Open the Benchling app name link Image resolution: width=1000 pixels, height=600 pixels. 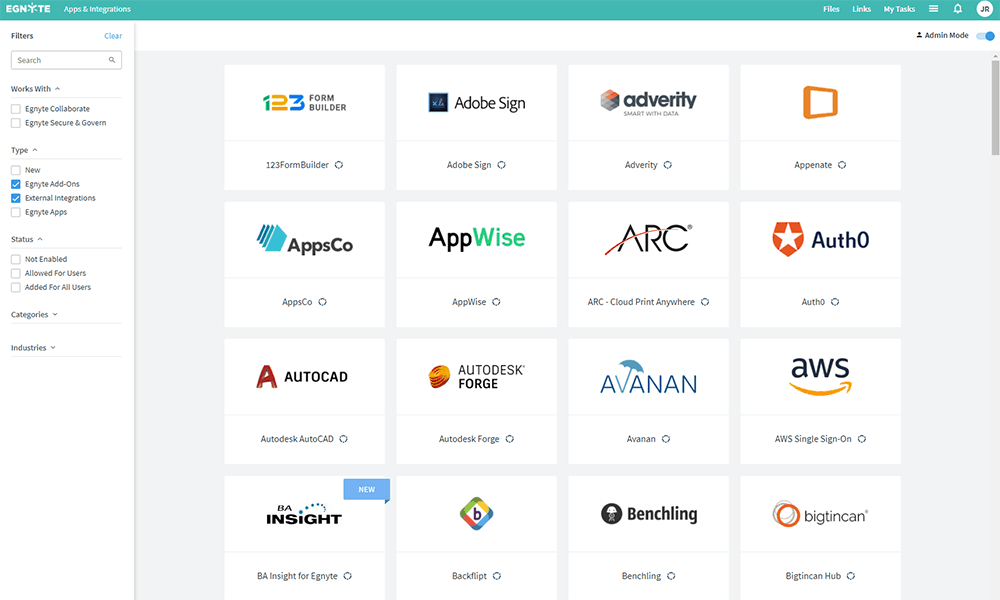pyautogui.click(x=641, y=576)
